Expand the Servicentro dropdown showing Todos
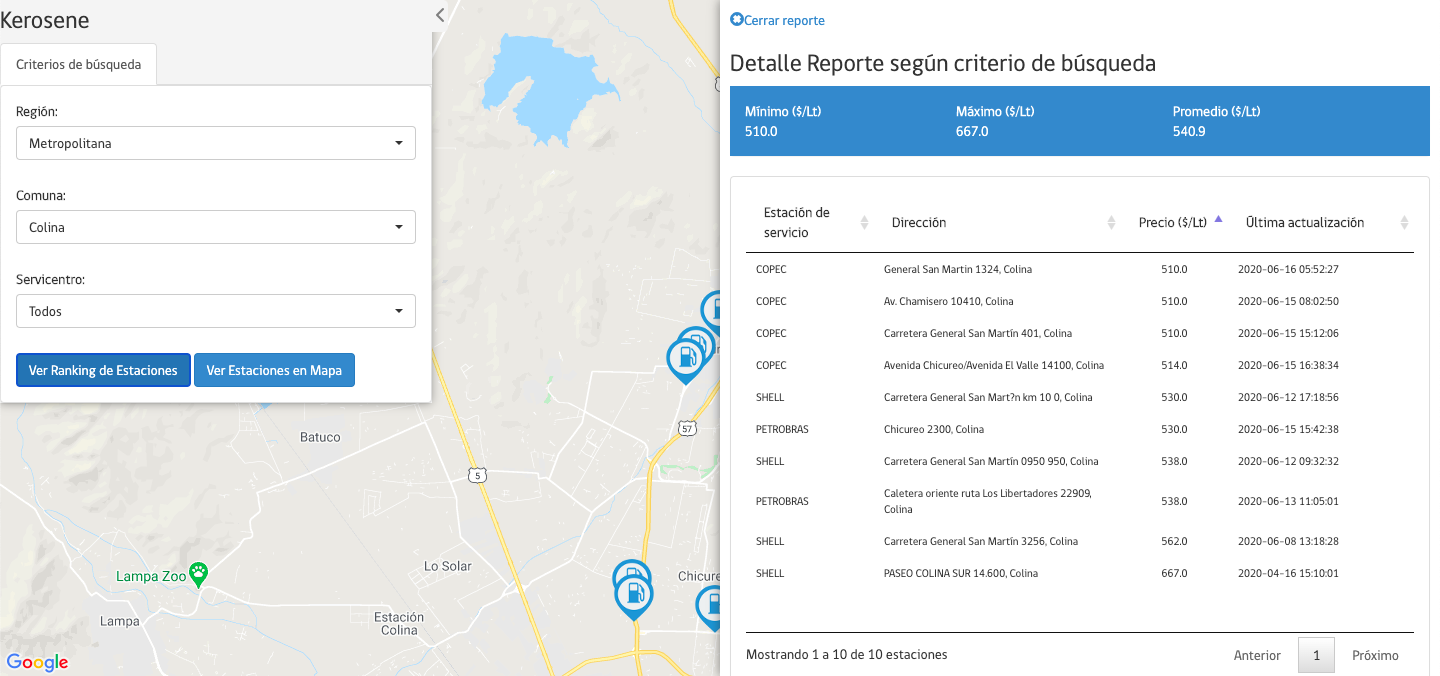Image resolution: width=1440 pixels, height=676 pixels. (216, 311)
